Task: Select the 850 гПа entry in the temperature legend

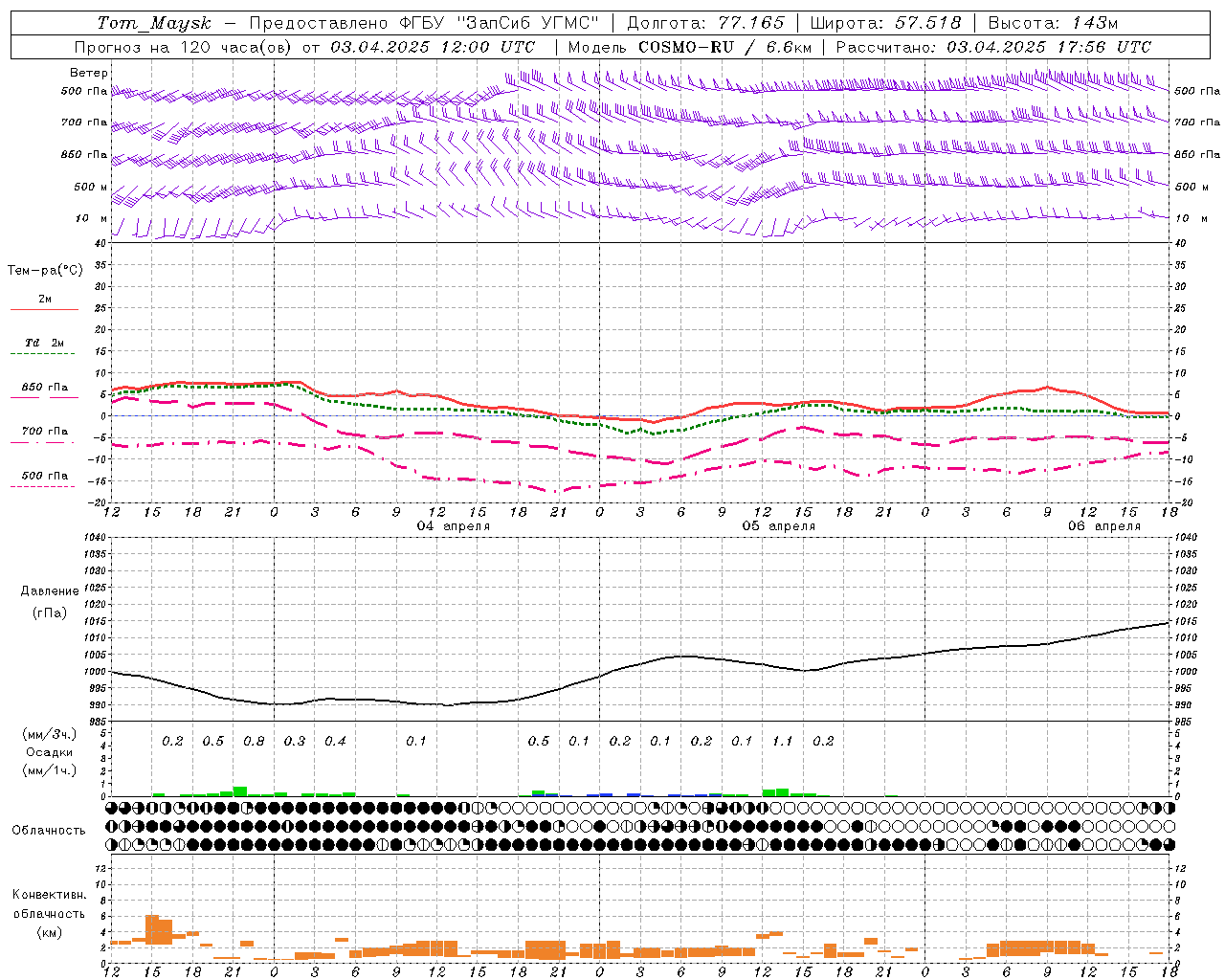Action: [x=45, y=388]
